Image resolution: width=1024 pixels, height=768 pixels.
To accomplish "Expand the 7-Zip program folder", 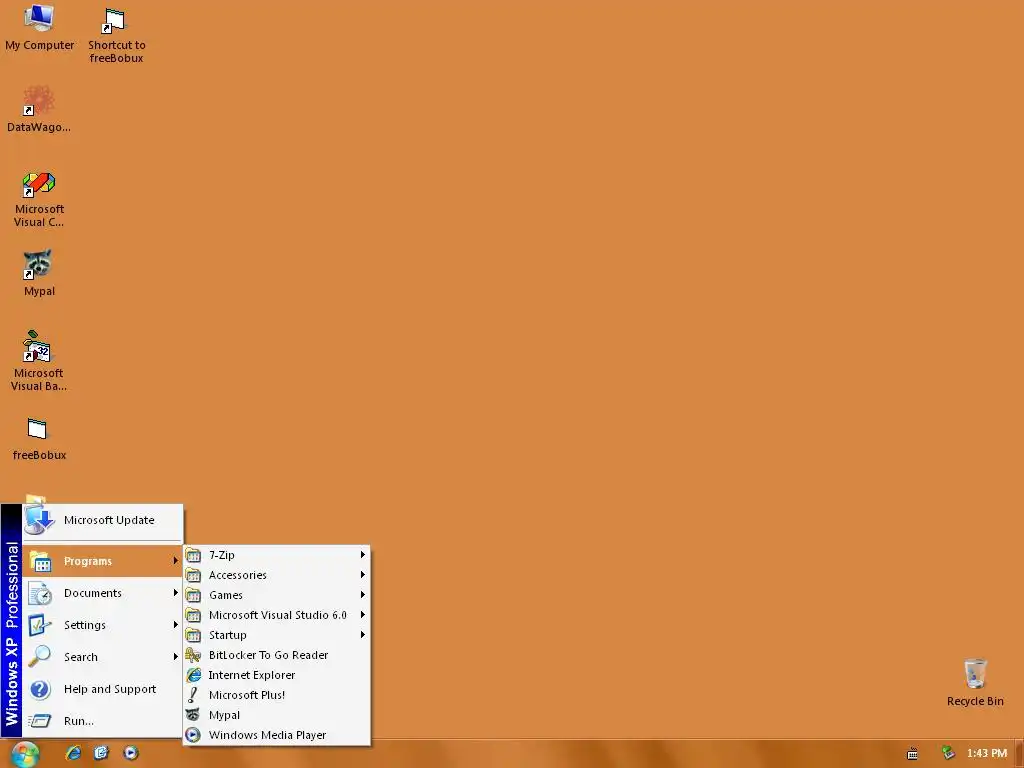I will click(x=277, y=555).
